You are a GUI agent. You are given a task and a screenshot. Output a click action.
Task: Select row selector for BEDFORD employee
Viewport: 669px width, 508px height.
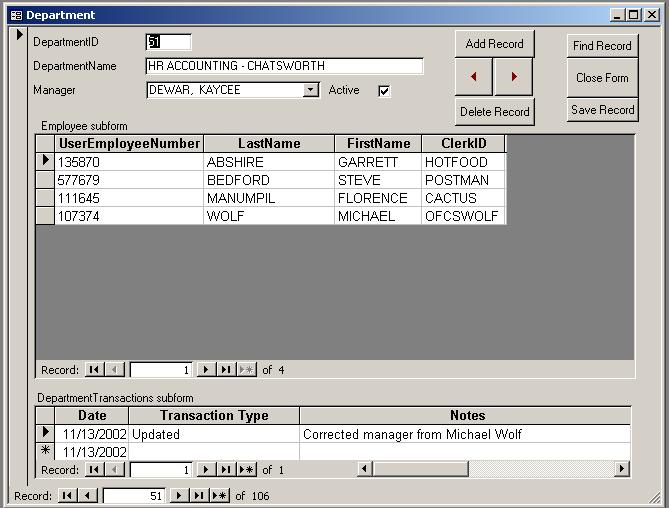point(45,180)
